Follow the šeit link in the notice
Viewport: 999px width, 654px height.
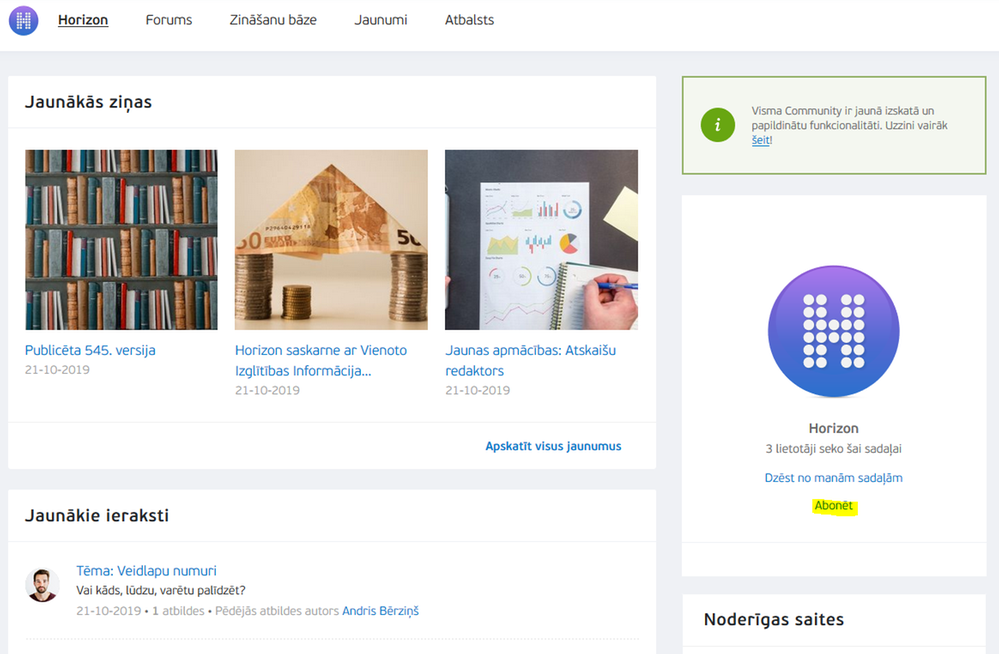(x=761, y=140)
